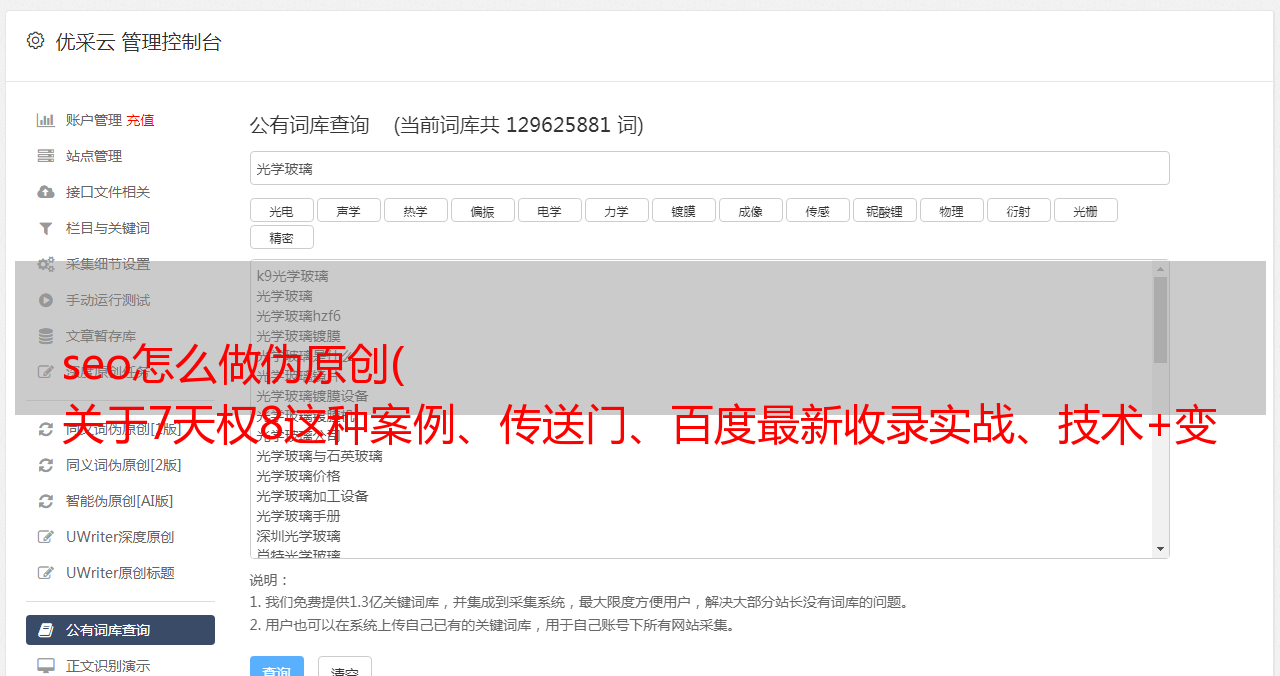Select 深圳光学玻璃 in the results list
The height and width of the screenshot is (676, 1280).
click(298, 536)
